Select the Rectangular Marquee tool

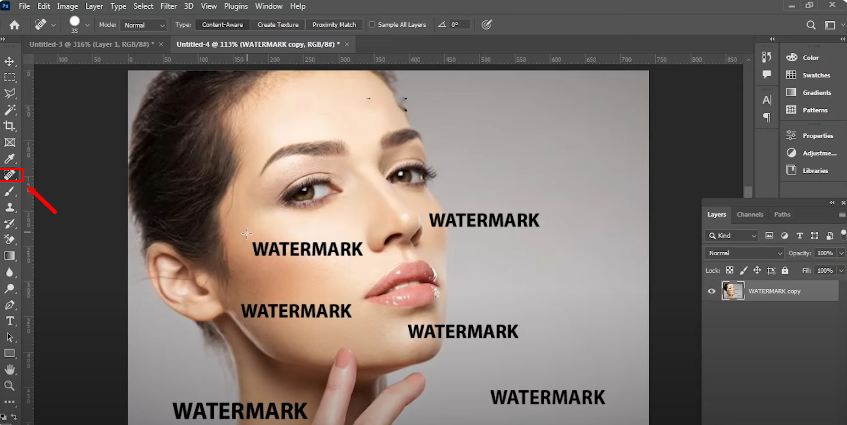click(10, 77)
